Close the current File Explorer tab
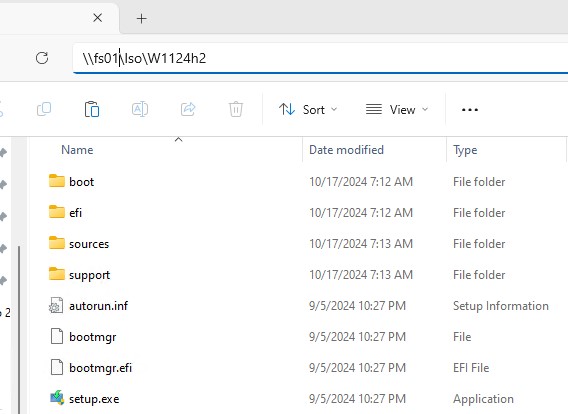The height and width of the screenshot is (414, 568). pyautogui.click(x=97, y=18)
